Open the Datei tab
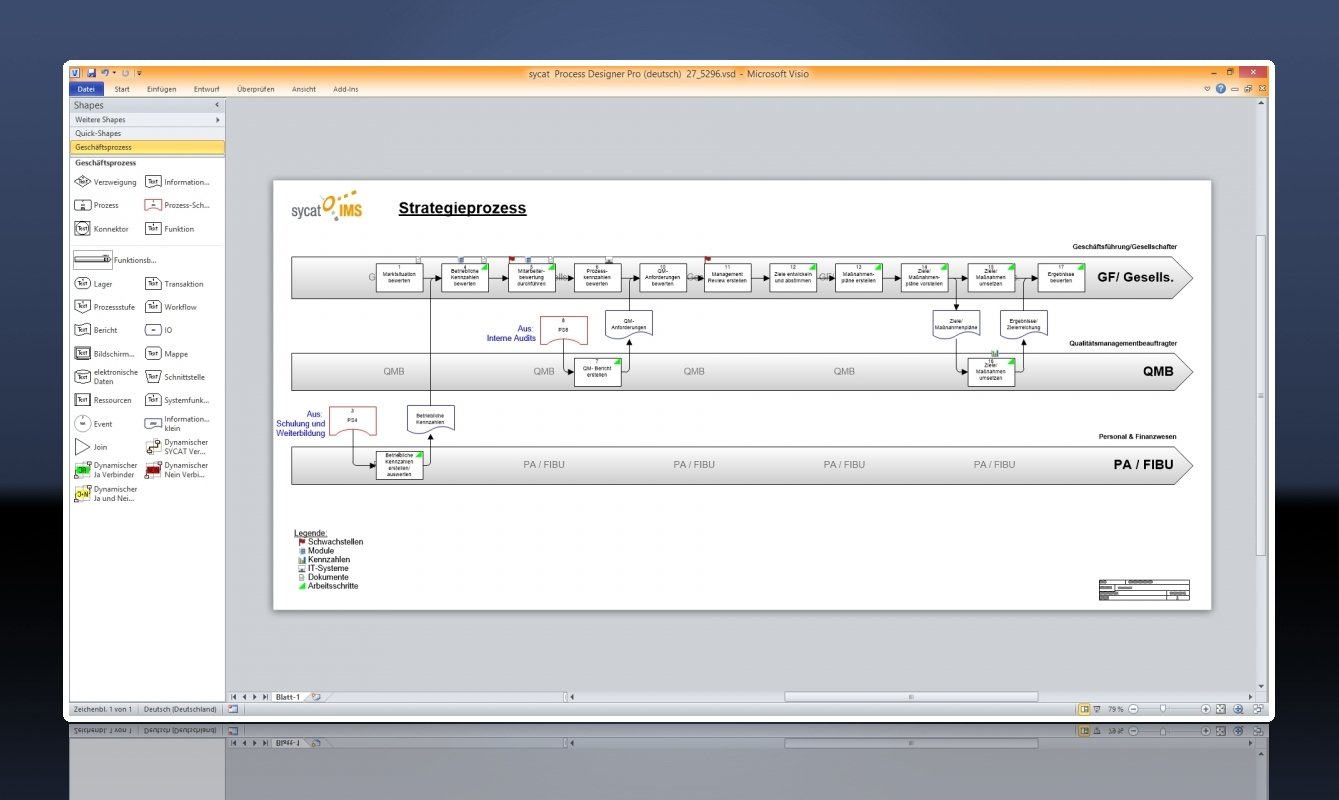The image size is (1339, 800). pyautogui.click(x=85, y=89)
